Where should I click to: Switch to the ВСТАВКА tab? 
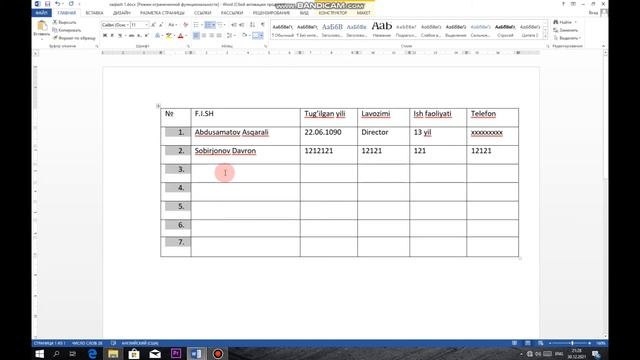(94, 13)
